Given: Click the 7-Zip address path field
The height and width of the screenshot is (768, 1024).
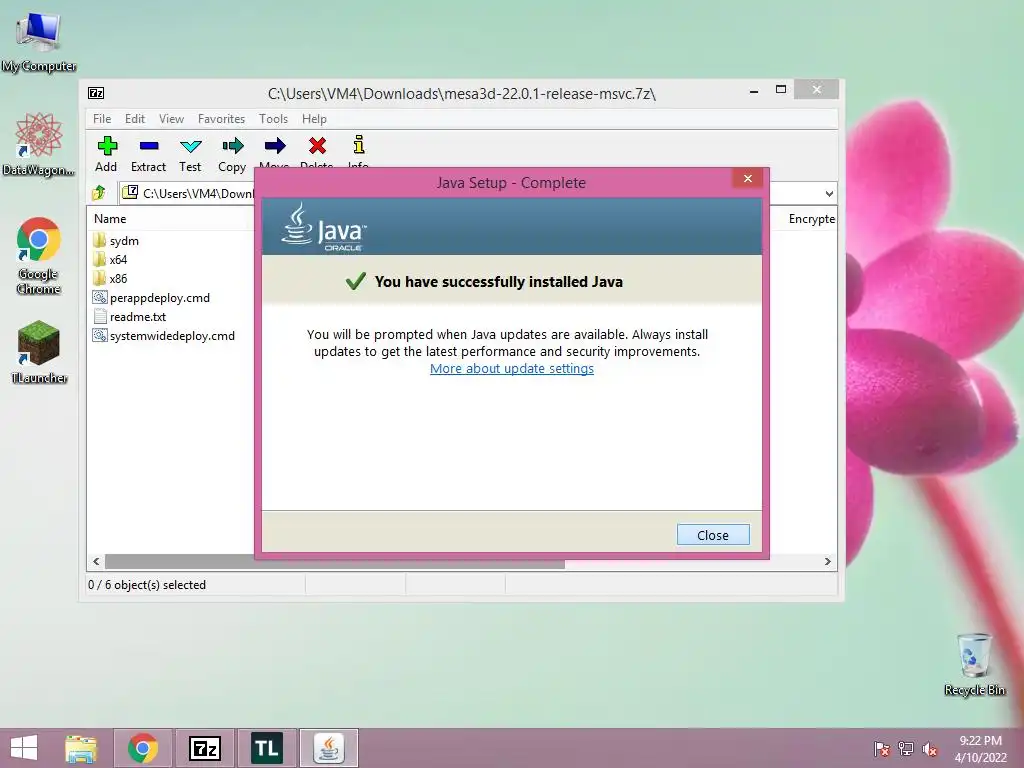Looking at the screenshot, I should coord(187,193).
